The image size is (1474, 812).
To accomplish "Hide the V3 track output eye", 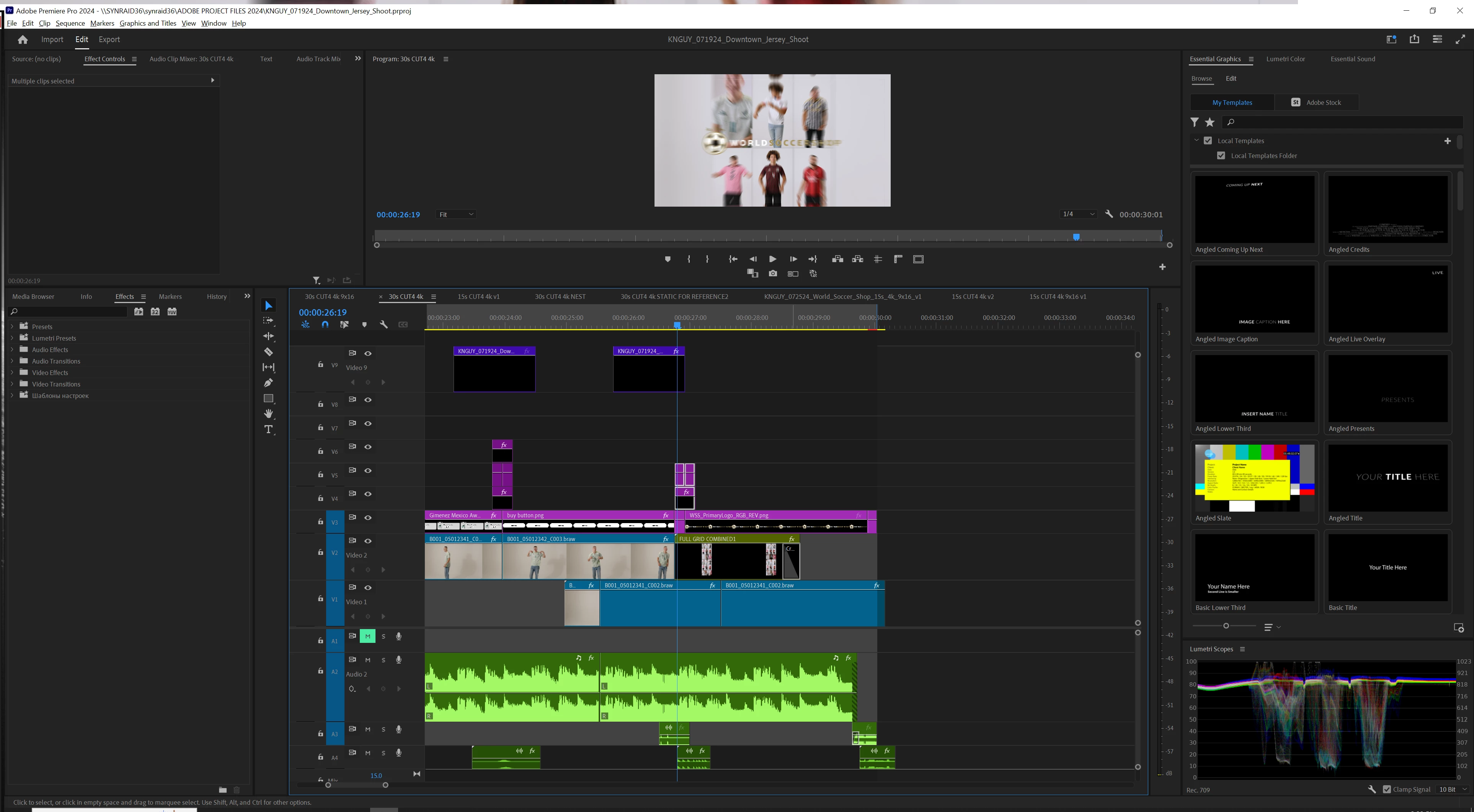I will (x=368, y=518).
